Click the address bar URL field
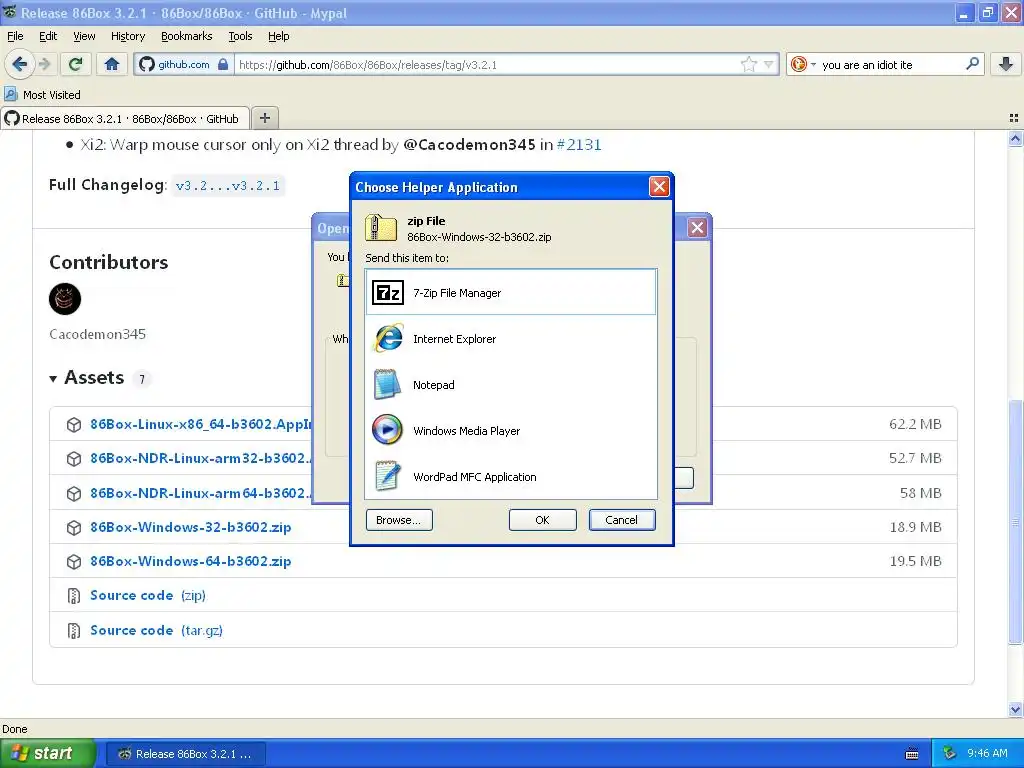The height and width of the screenshot is (768, 1024). (x=487, y=64)
